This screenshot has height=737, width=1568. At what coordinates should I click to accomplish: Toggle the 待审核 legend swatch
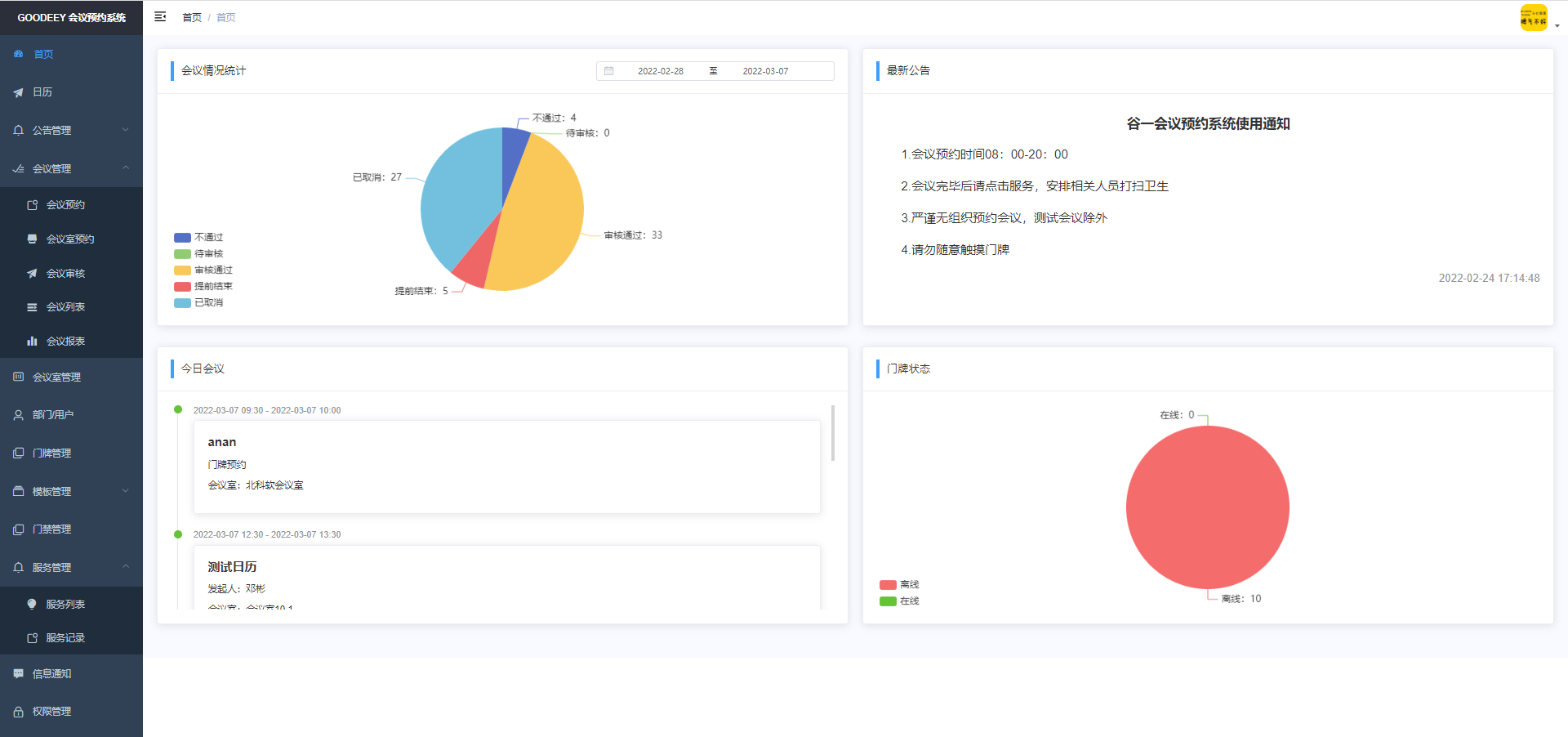coord(182,254)
